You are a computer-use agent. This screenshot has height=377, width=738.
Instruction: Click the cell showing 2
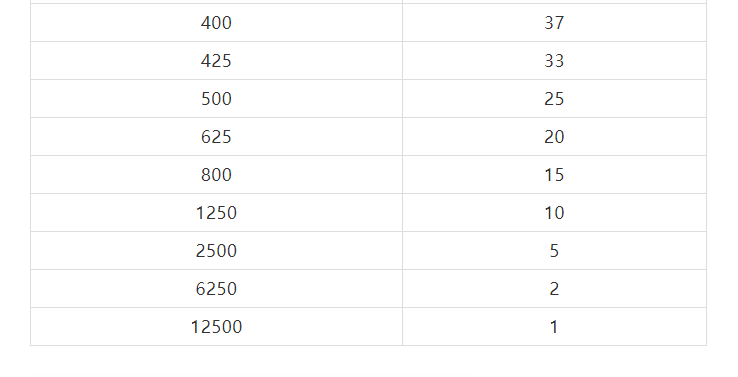pos(554,289)
